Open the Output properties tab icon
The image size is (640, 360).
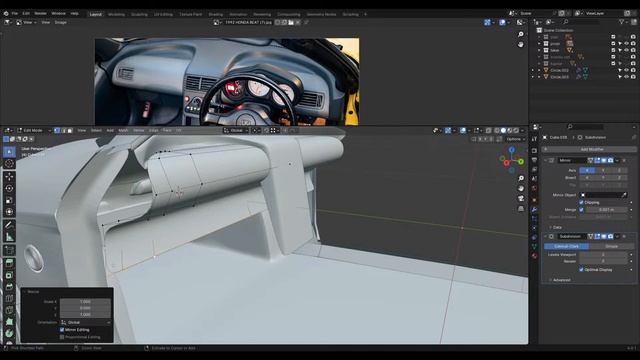[x=534, y=160]
